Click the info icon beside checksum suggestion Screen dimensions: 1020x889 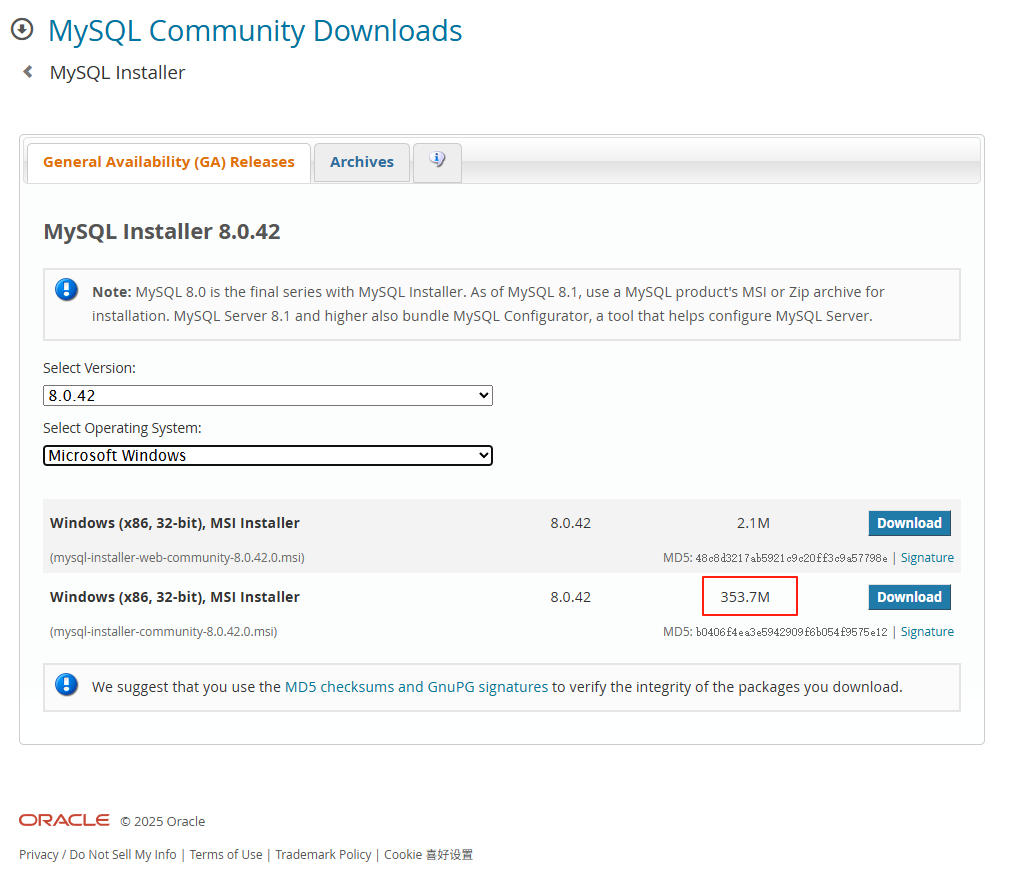click(66, 684)
